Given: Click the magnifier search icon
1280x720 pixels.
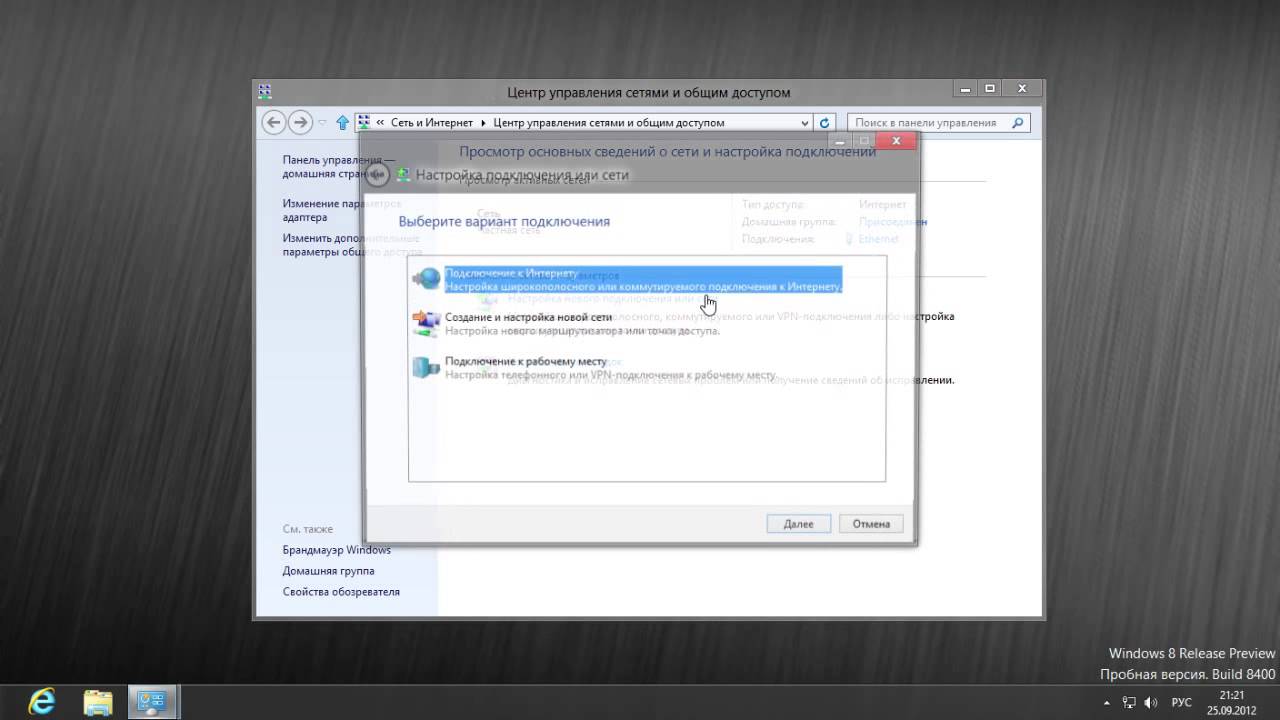Looking at the screenshot, I should click(1018, 123).
